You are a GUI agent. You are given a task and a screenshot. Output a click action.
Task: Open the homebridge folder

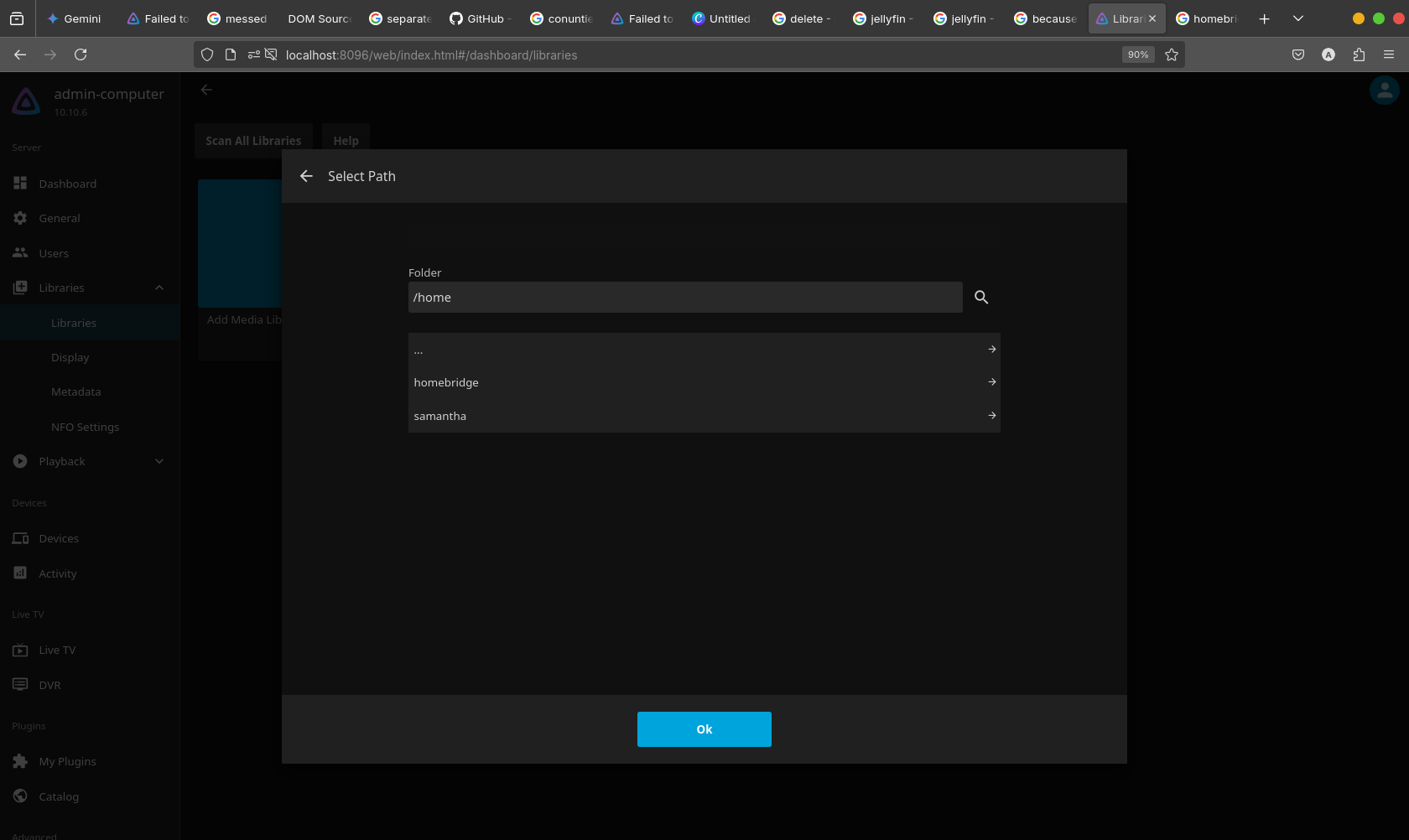coord(703,382)
